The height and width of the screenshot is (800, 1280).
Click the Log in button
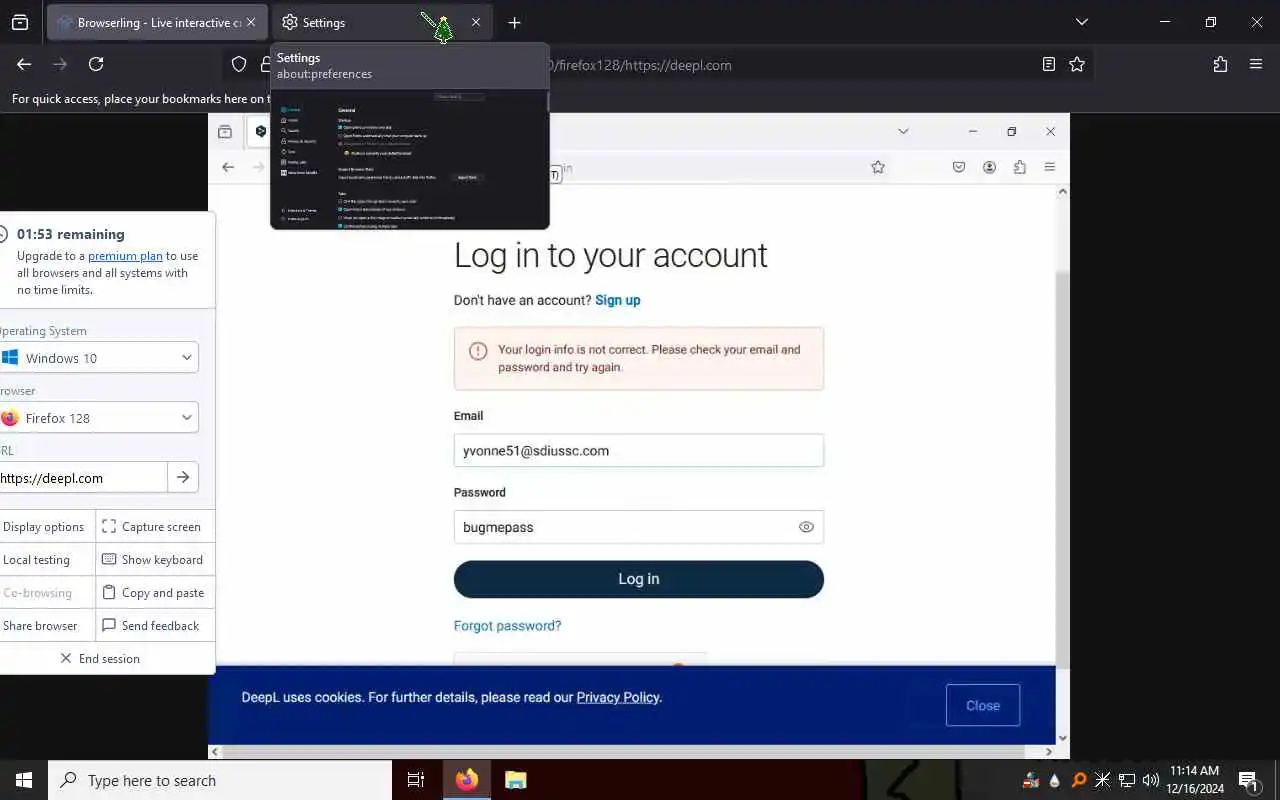point(638,579)
